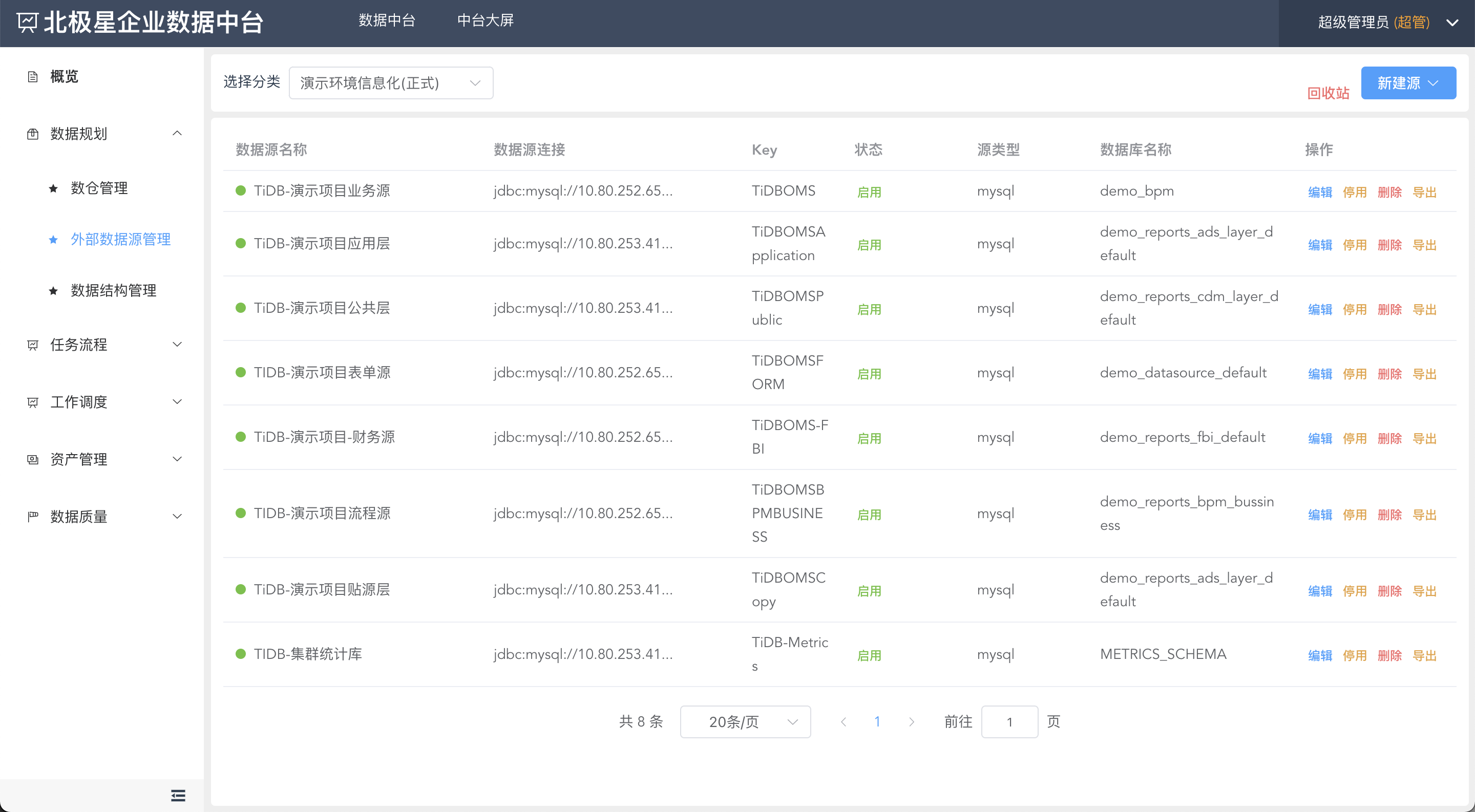Click 删除 for TiDB-演示项目公共层
Image resolution: width=1475 pixels, height=812 pixels.
click(x=1389, y=310)
